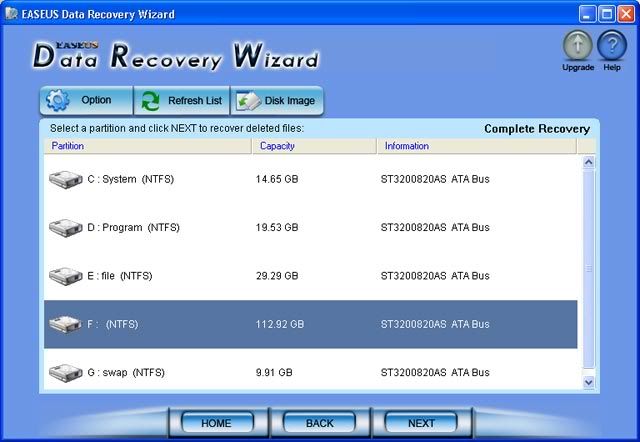640x442 pixels.
Task: Select the D: Program (NTFS) partition
Action: (x=311, y=228)
